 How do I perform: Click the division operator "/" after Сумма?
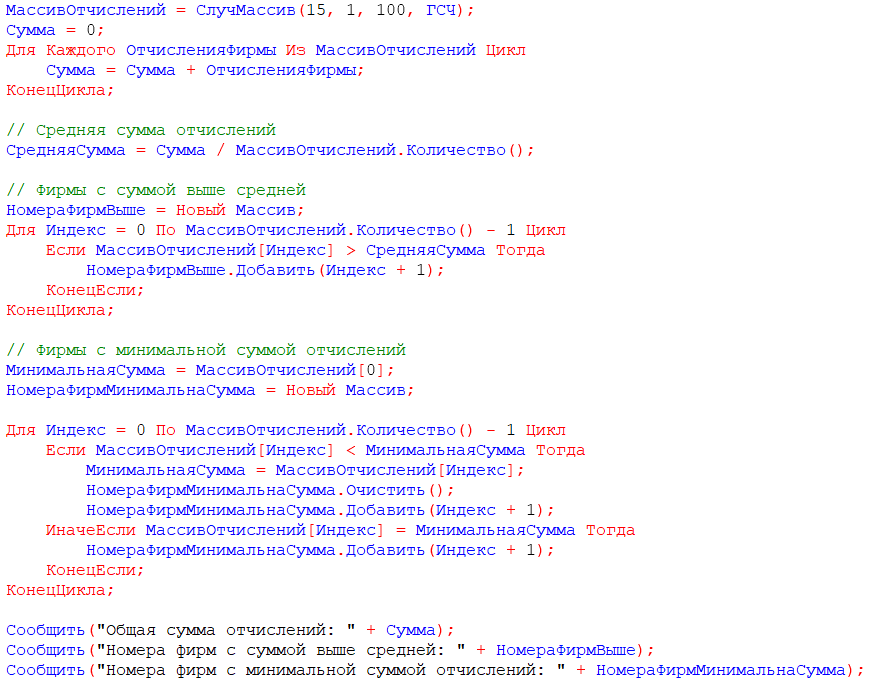(220, 151)
